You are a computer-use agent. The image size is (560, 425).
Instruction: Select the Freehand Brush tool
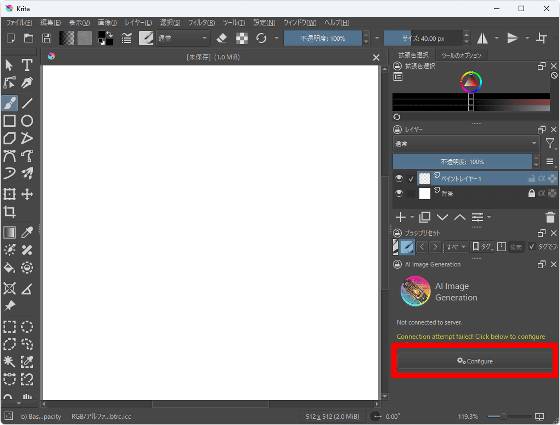10,103
